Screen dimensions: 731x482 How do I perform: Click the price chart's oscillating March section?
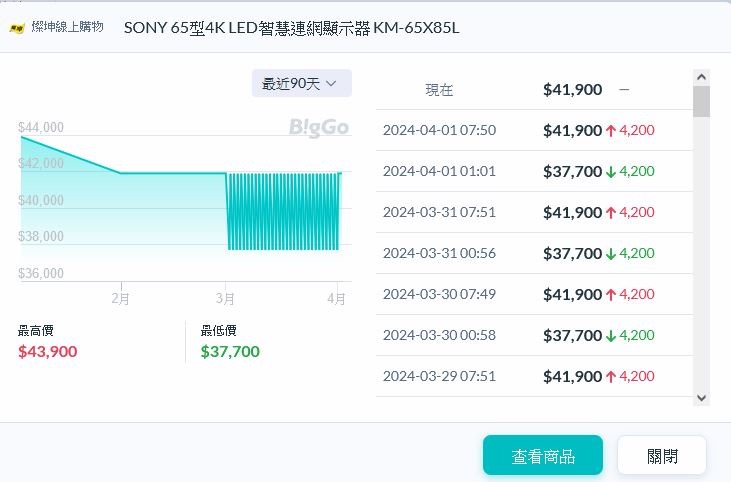point(284,212)
